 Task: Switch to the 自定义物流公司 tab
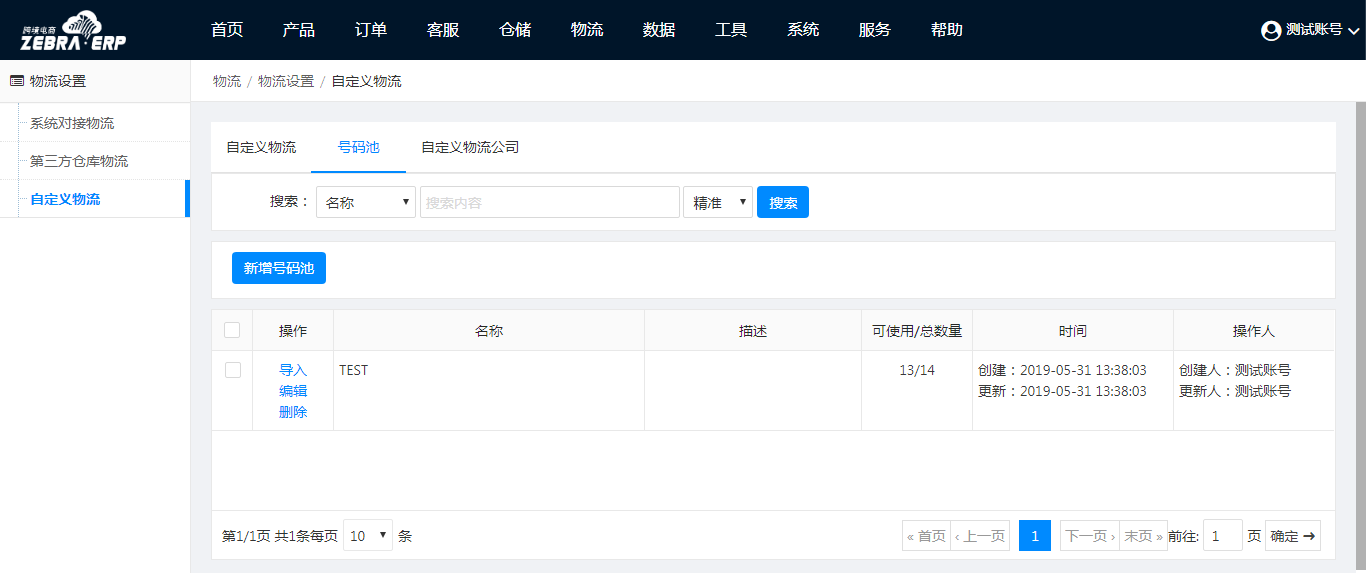470,147
